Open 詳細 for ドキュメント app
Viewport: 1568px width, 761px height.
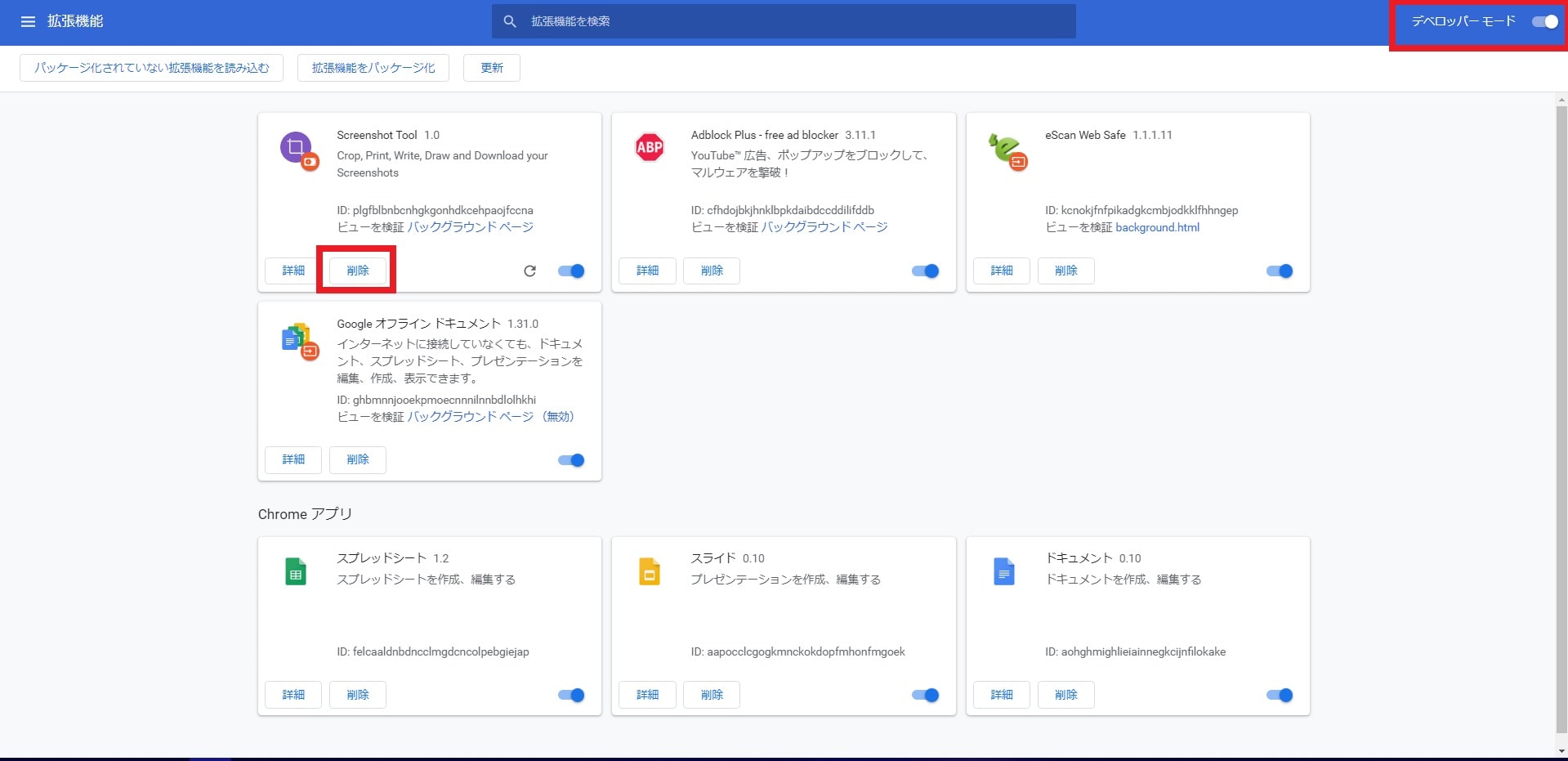(1002, 695)
